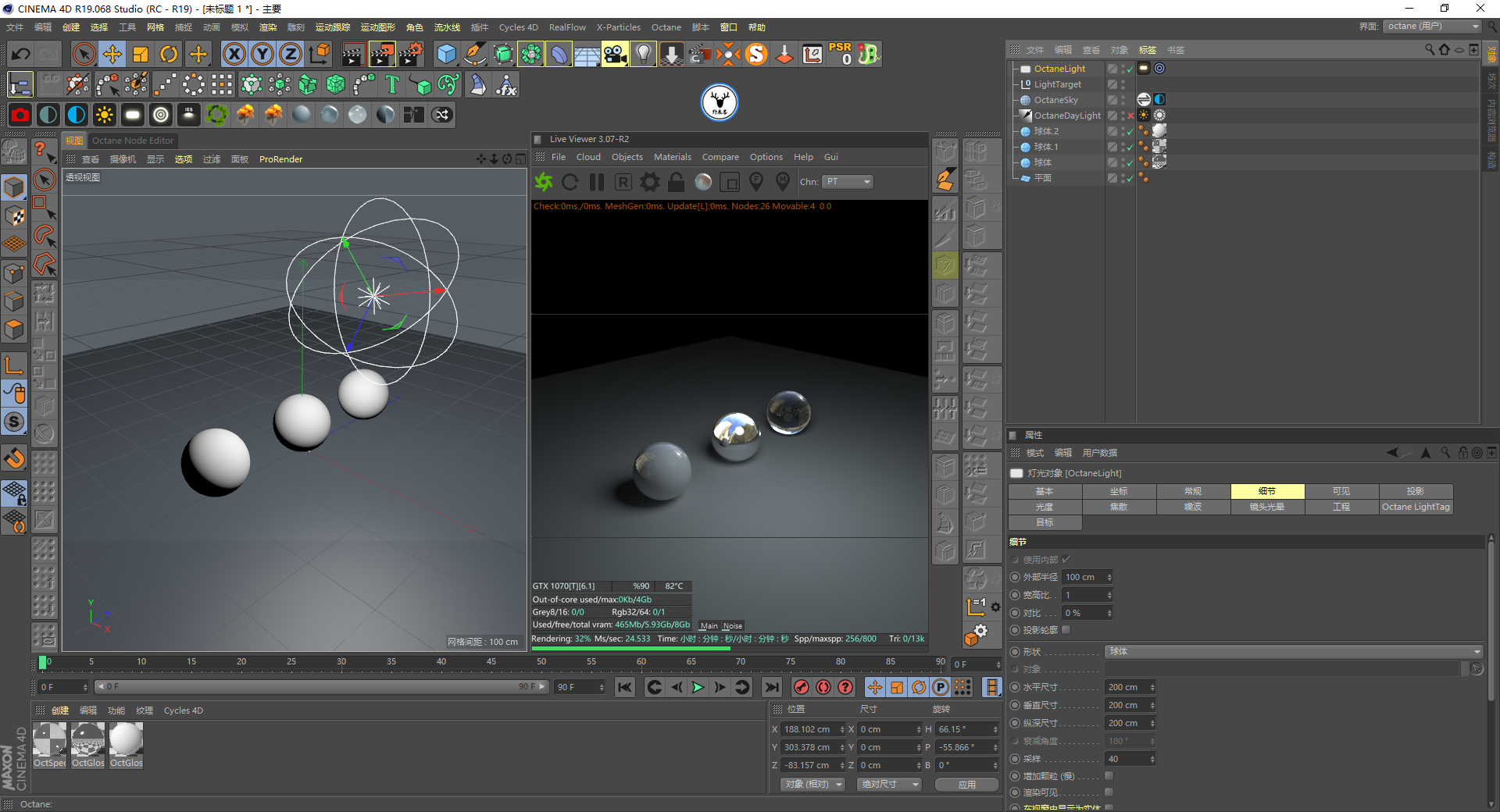The height and width of the screenshot is (812, 1500).
Task: Enable the 渲染可见 checkbox
Action: pos(1109,792)
